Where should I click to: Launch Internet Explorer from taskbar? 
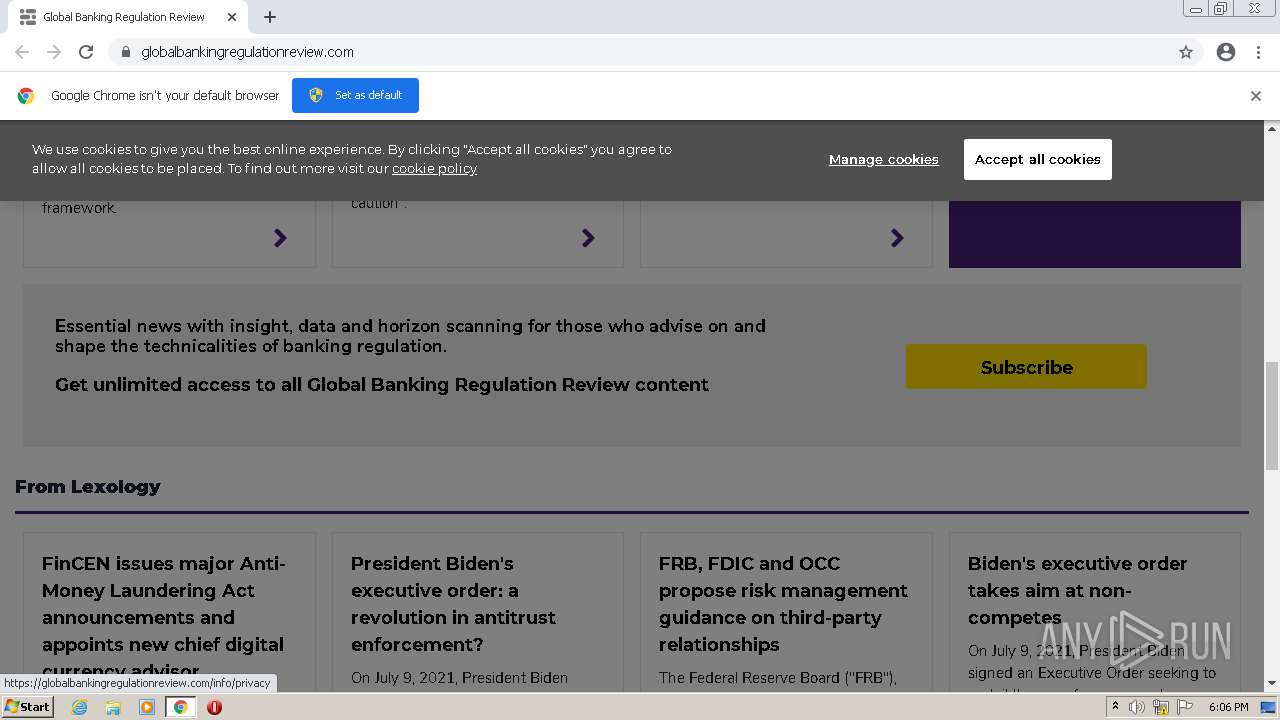point(79,707)
